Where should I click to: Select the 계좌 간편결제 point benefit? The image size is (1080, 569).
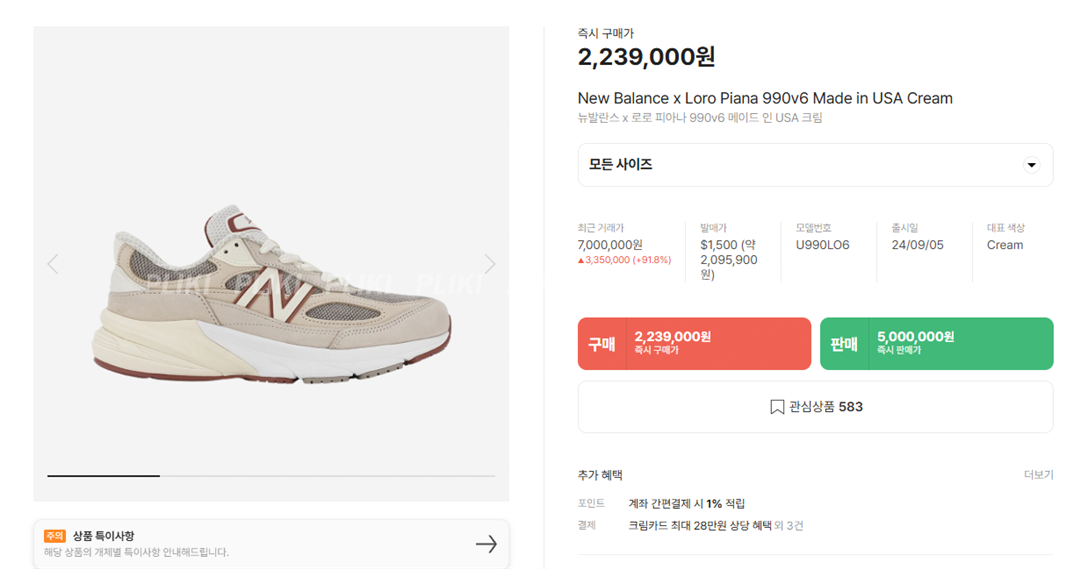(x=686, y=503)
